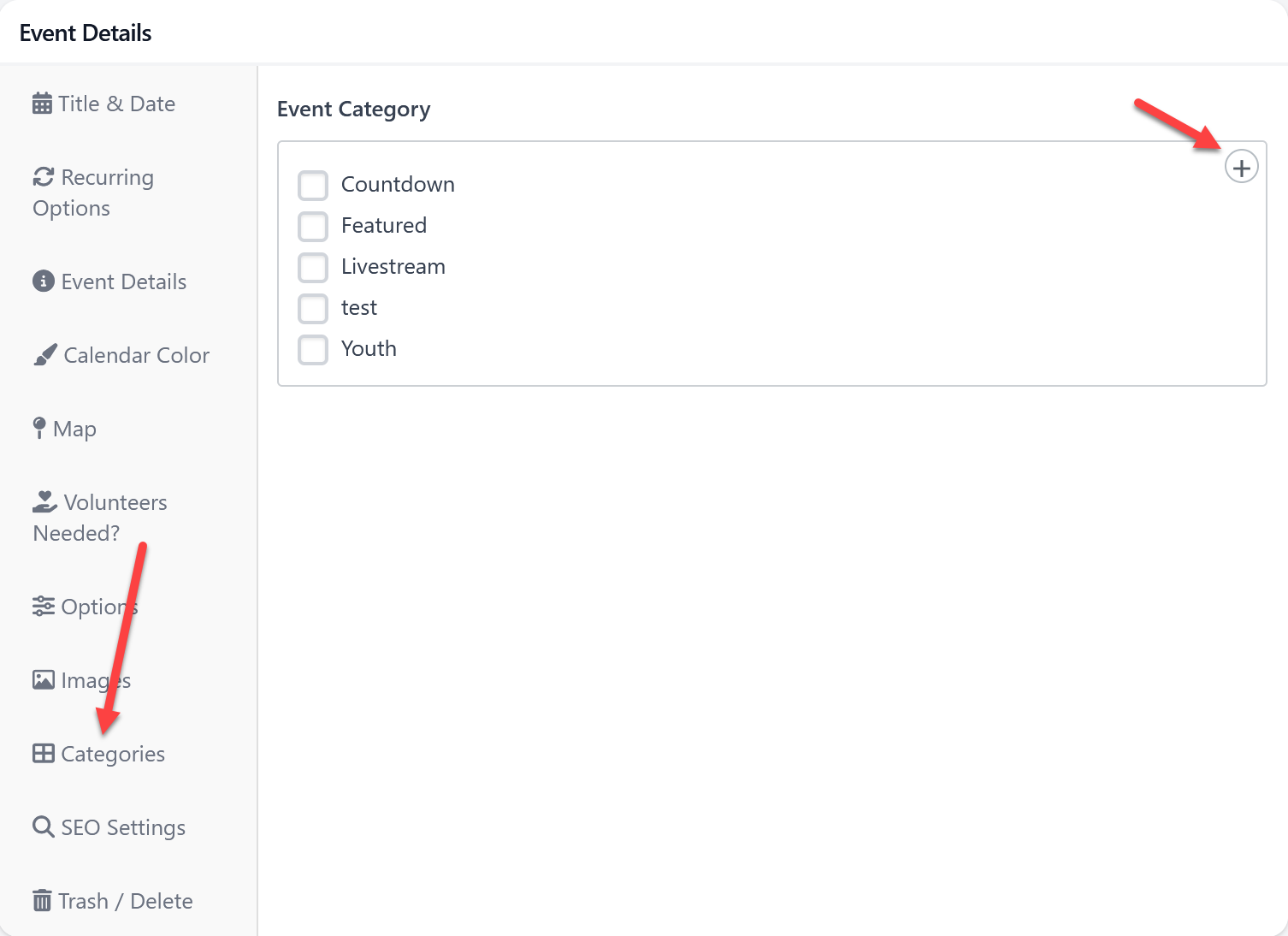This screenshot has height=936, width=1288.
Task: Tick the Livestream category checkbox
Action: click(x=313, y=267)
